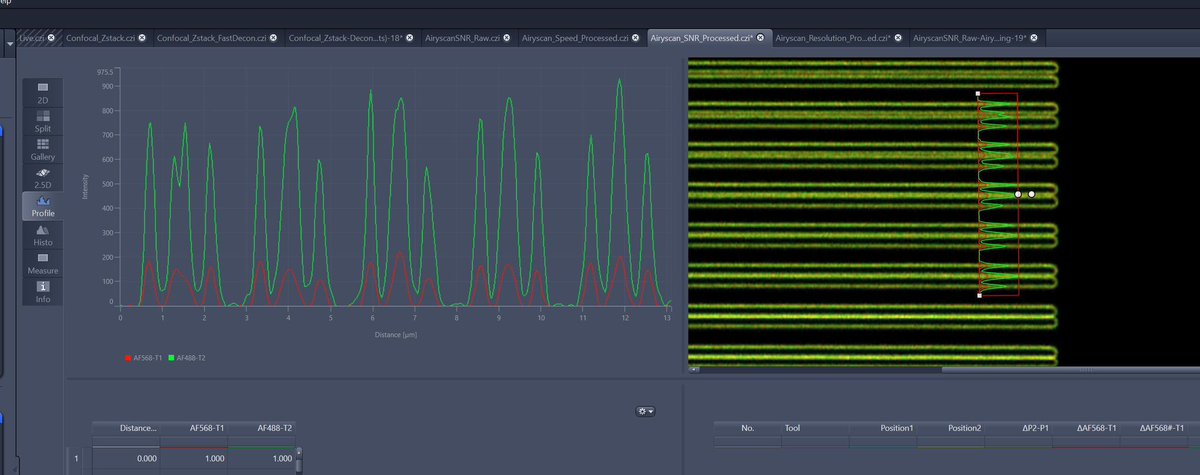The image size is (1200, 475).
Task: Click the ΔP2-P1 column header
Action: 1019,428
